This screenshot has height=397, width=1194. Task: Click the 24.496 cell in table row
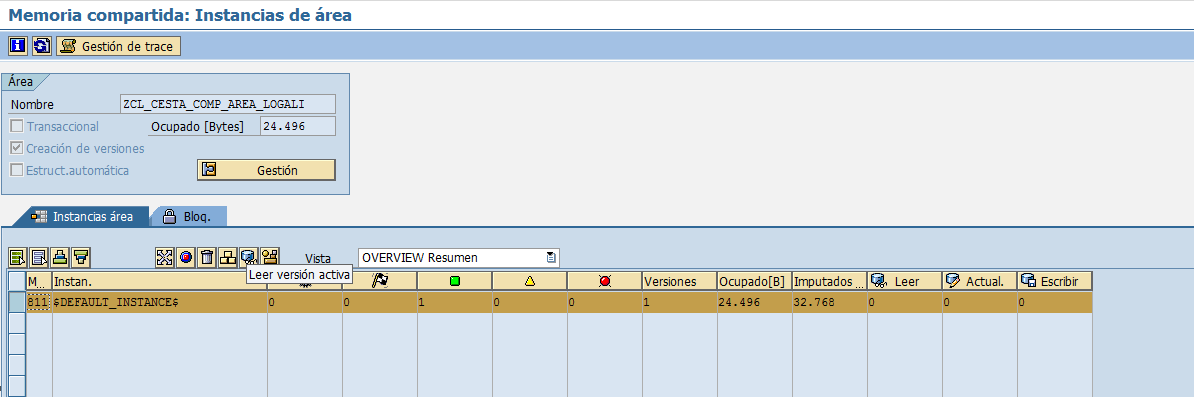(x=755, y=302)
